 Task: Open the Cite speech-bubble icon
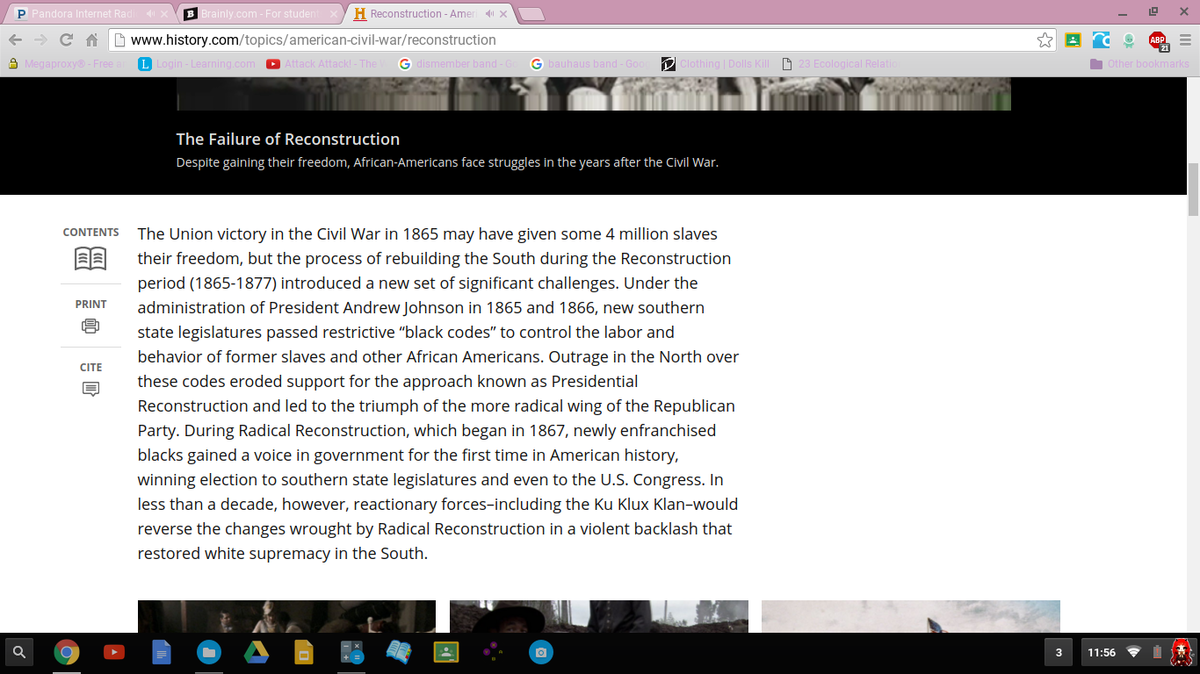coord(90,390)
